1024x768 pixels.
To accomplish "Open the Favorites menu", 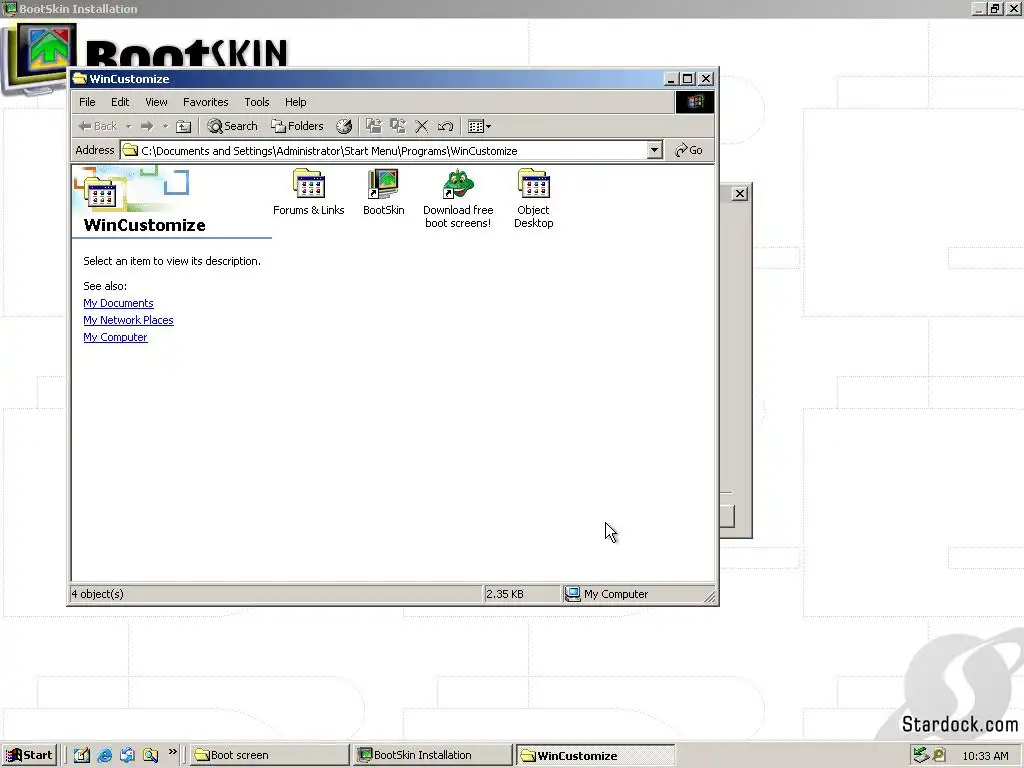I will 206,102.
